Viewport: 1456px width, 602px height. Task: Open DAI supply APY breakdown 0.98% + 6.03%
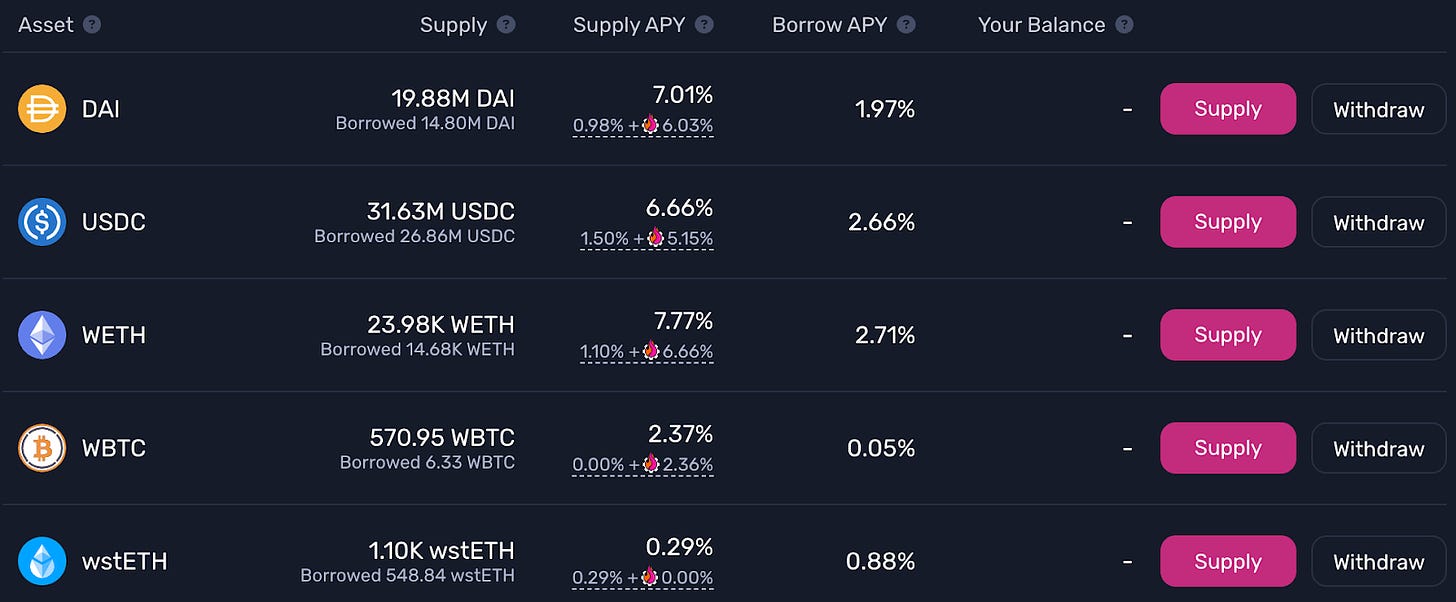pyautogui.click(x=643, y=126)
